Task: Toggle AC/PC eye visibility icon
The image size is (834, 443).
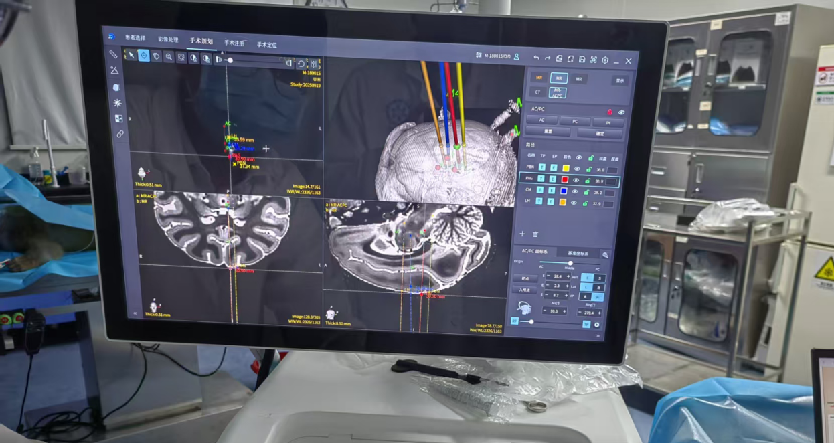Action: pos(620,112)
